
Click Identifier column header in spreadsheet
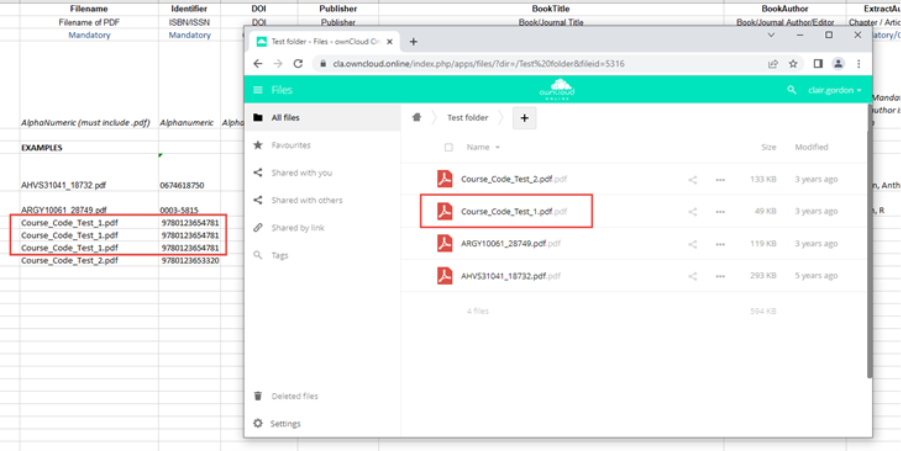coord(190,9)
